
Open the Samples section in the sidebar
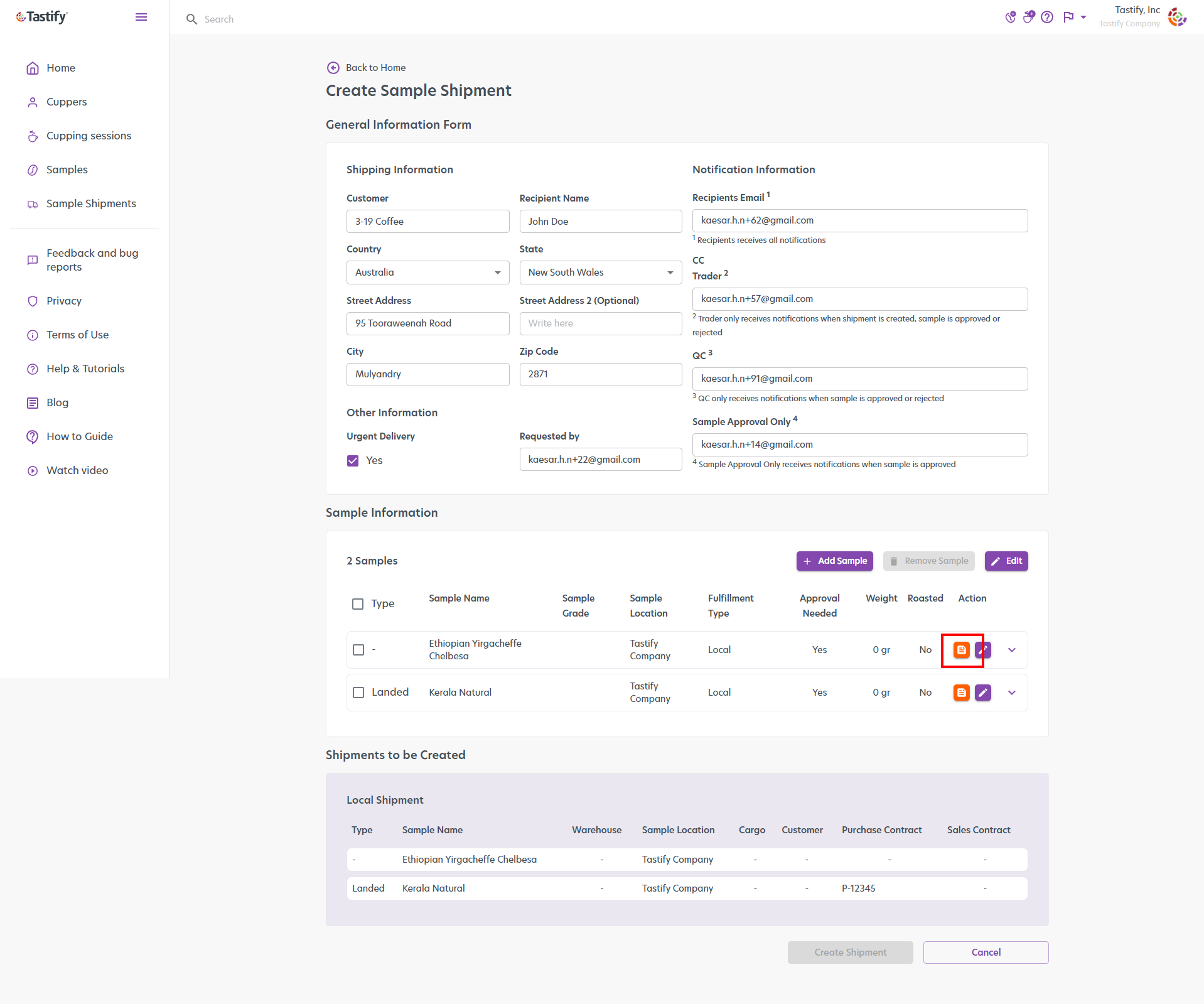coord(67,170)
